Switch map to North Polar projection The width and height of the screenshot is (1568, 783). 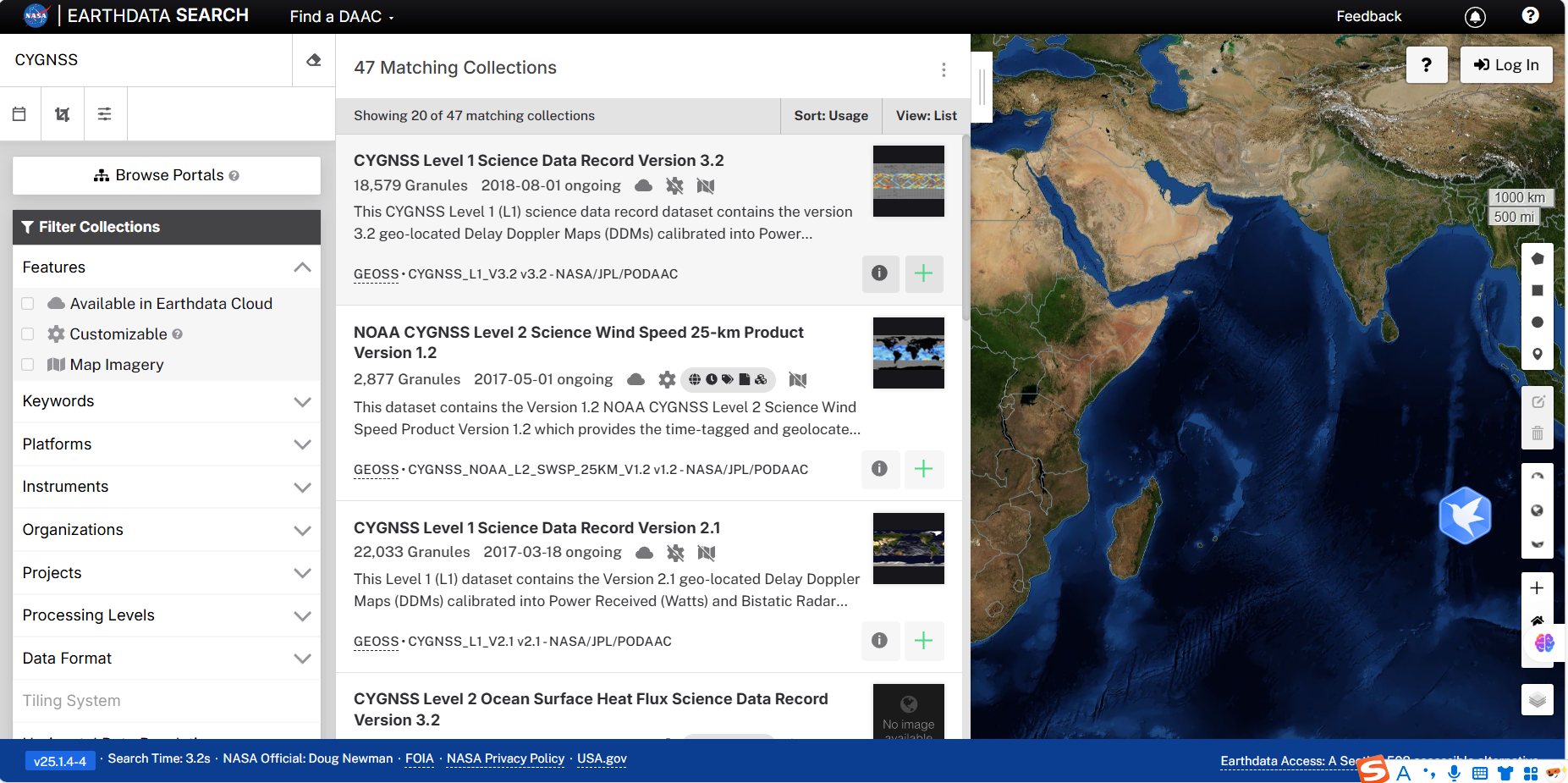[1538, 477]
